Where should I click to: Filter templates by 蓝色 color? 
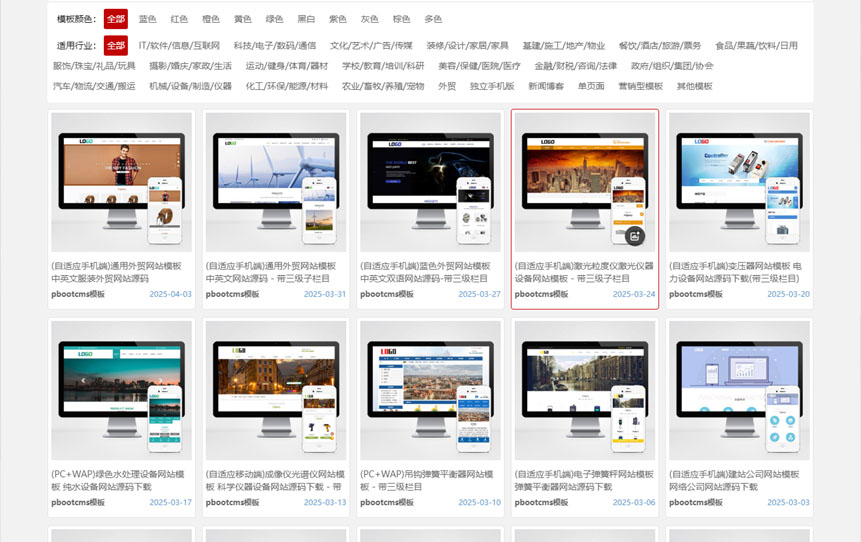[147, 19]
